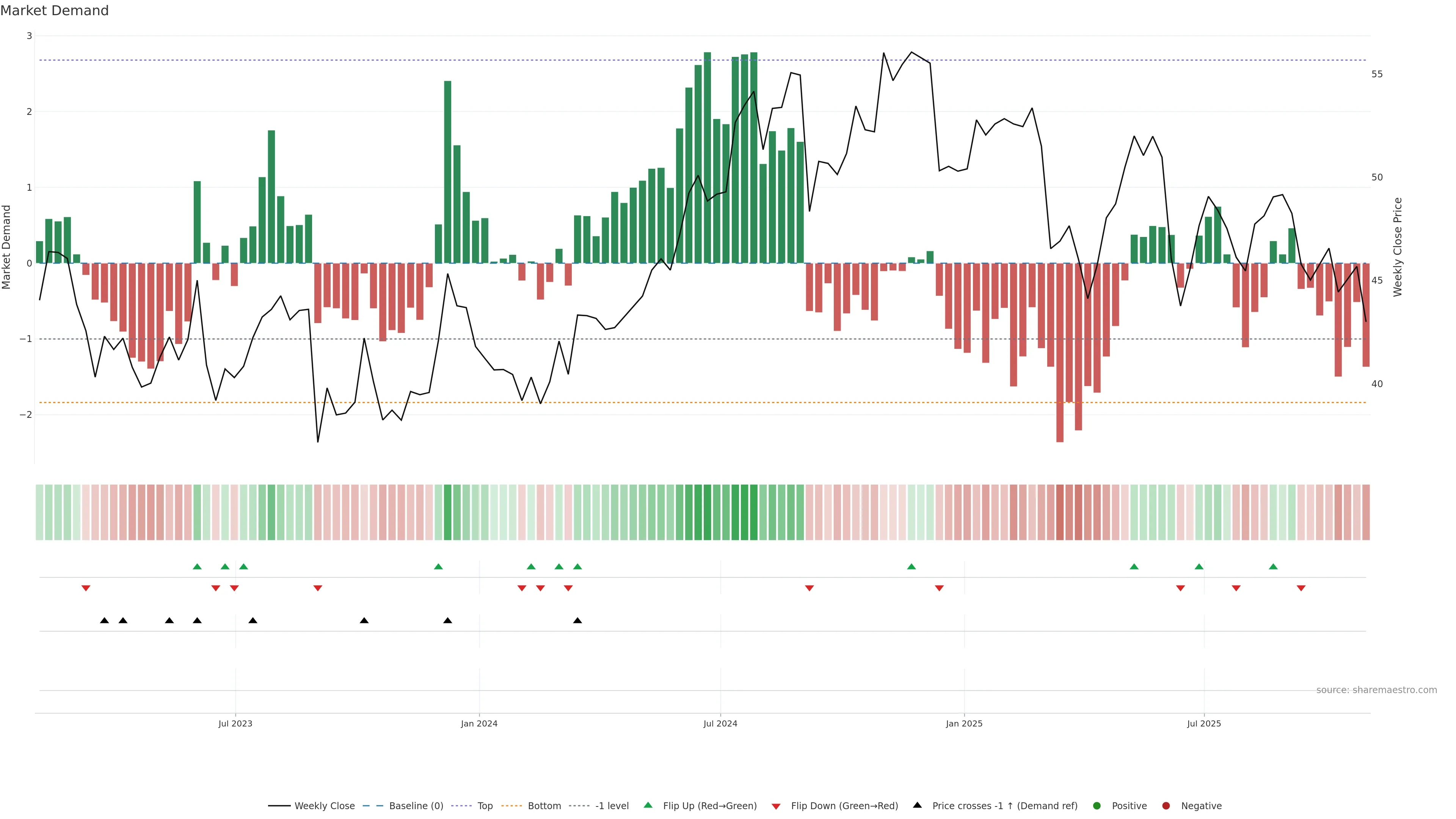This screenshot has width=1456, height=819.
Task: Click the last black triangle price-cross marker
Action: coord(577,621)
